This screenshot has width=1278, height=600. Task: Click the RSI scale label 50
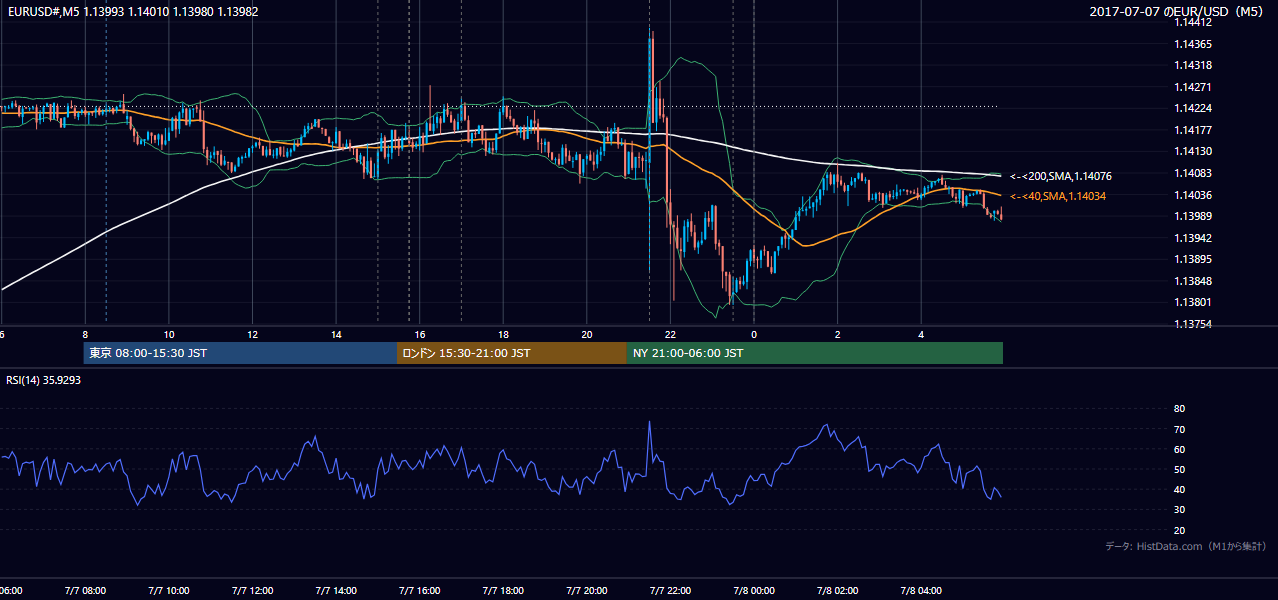point(1180,469)
